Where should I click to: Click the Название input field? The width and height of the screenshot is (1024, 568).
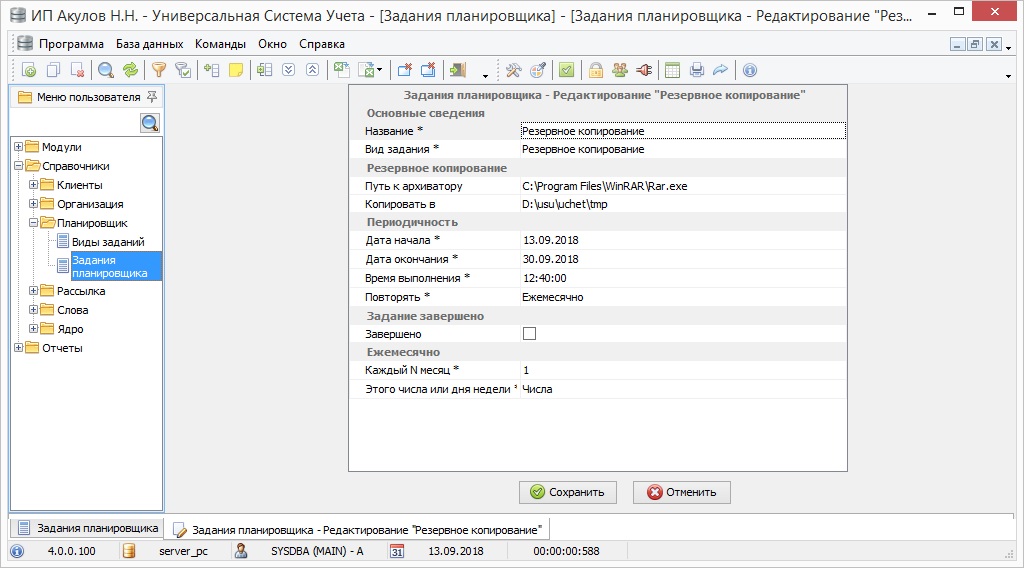pyautogui.click(x=682, y=131)
